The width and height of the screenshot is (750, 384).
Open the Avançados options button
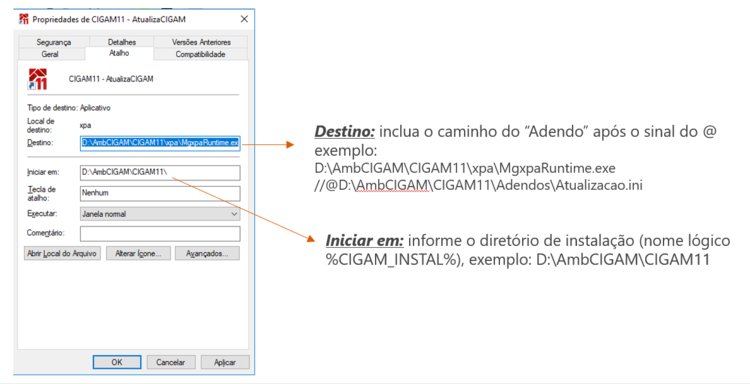(x=207, y=253)
